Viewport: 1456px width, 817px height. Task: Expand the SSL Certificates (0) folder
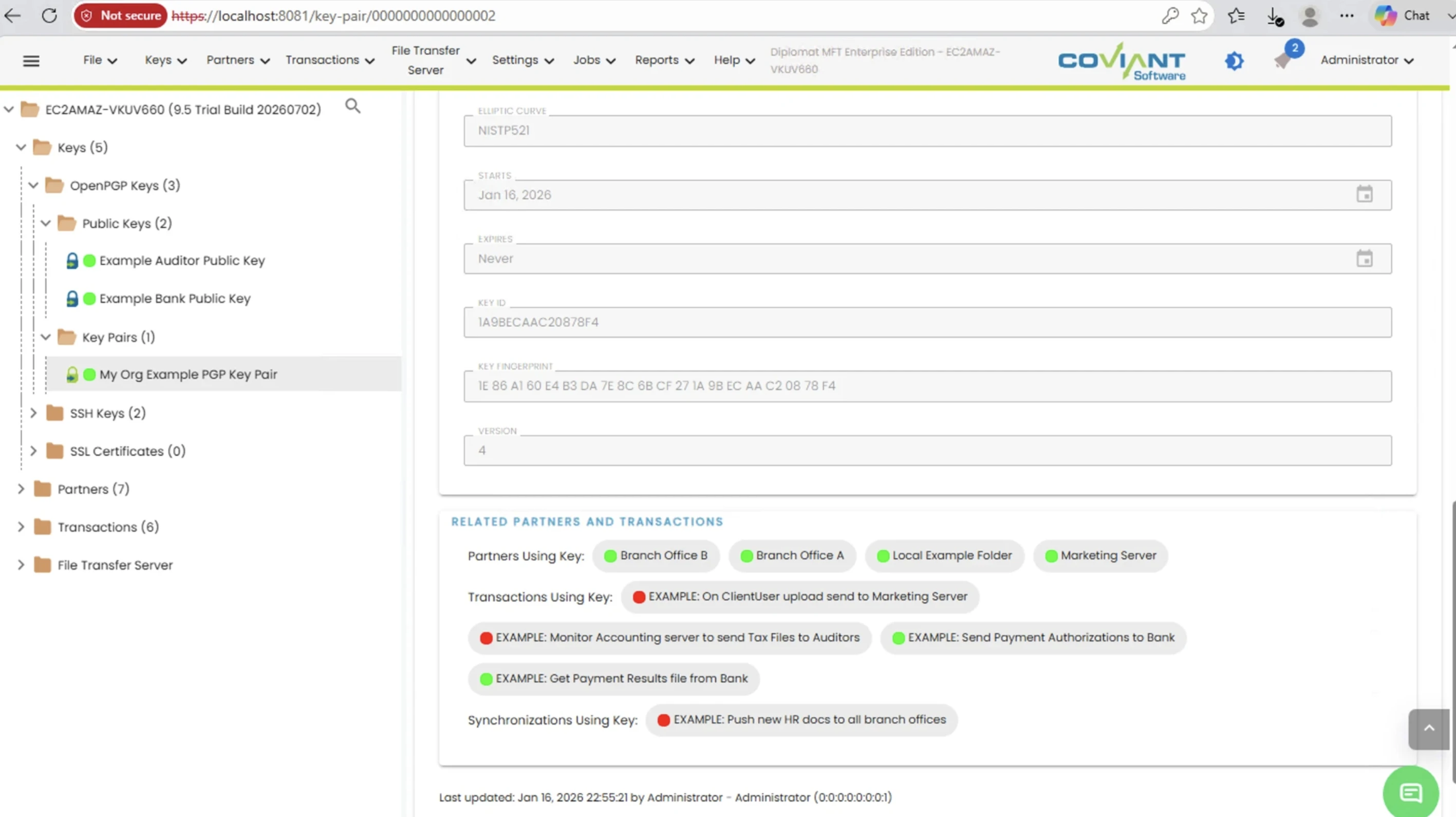(34, 451)
